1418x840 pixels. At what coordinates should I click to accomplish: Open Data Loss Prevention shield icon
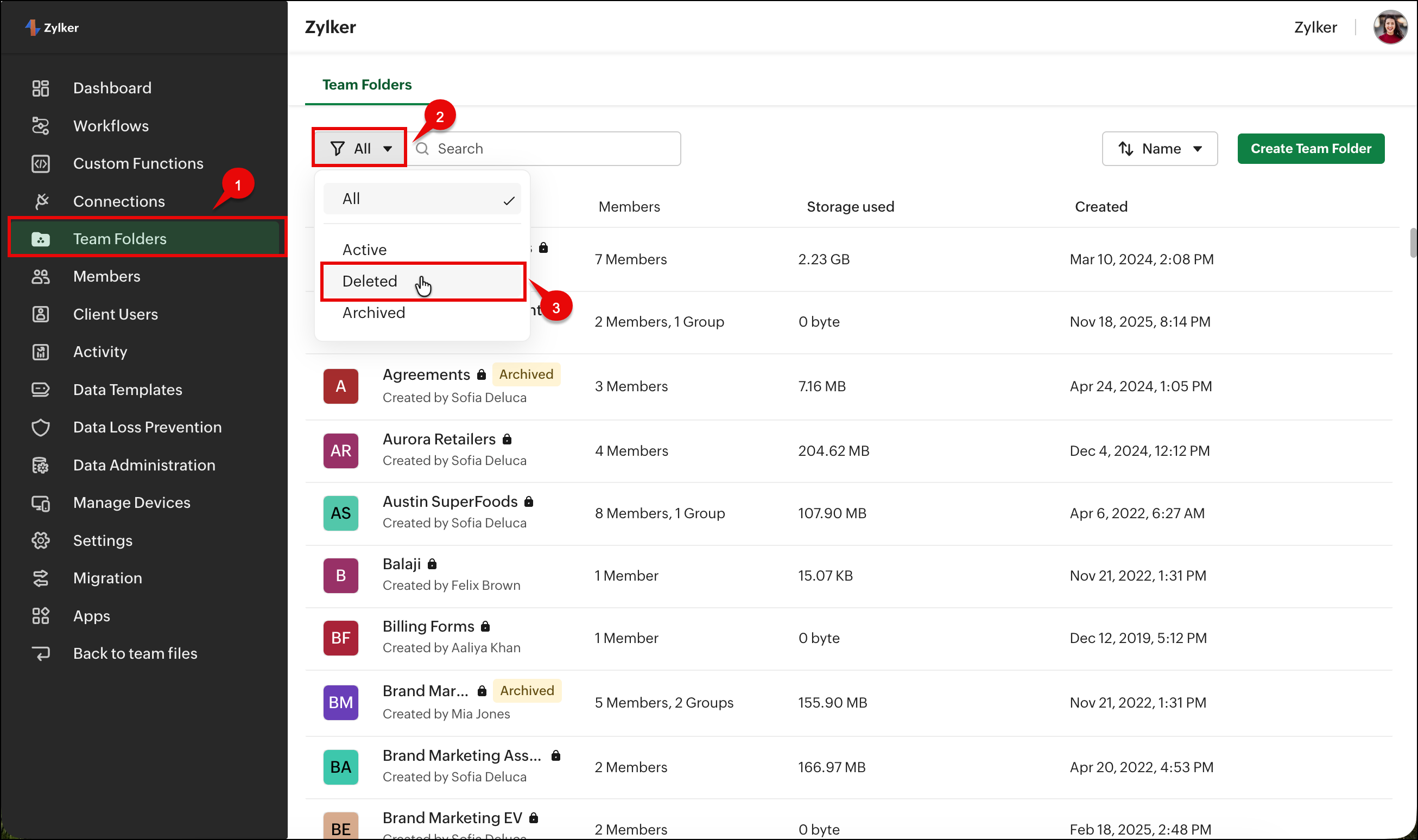tap(40, 428)
